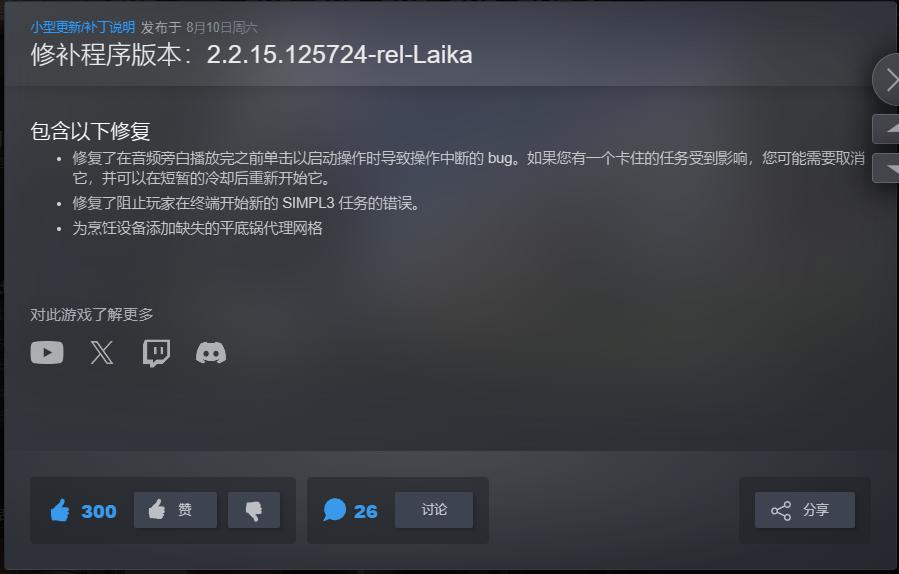Open the Discord server icon

[x=211, y=353]
